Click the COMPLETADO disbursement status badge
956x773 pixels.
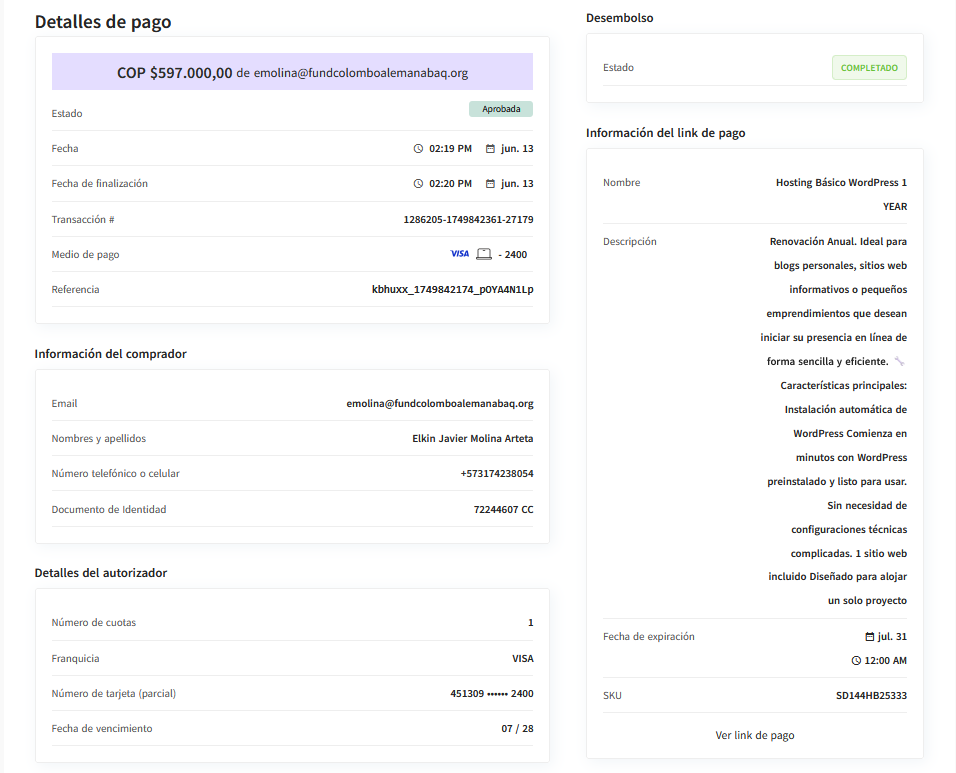[869, 68]
